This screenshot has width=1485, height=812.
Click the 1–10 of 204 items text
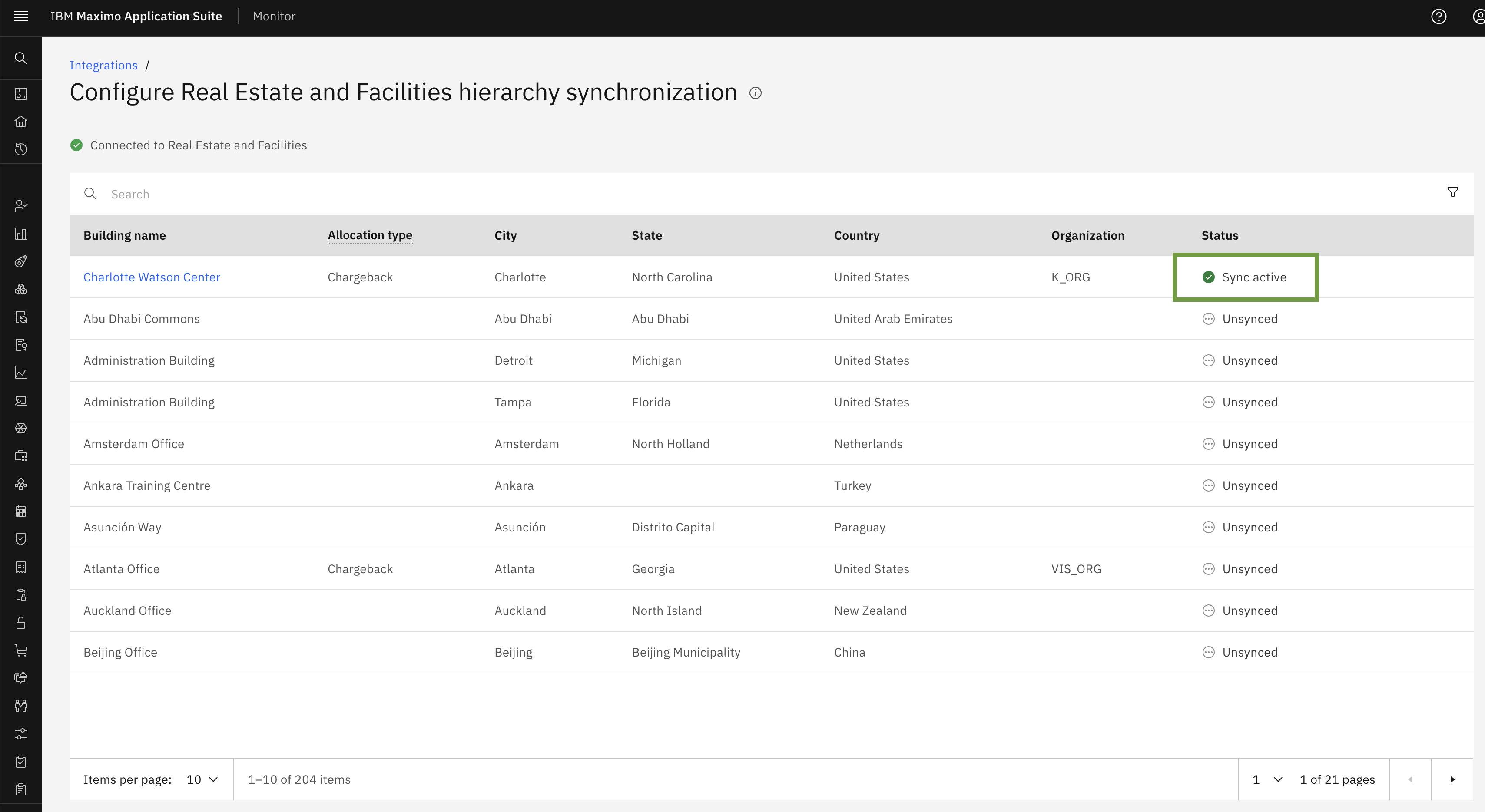[299, 779]
